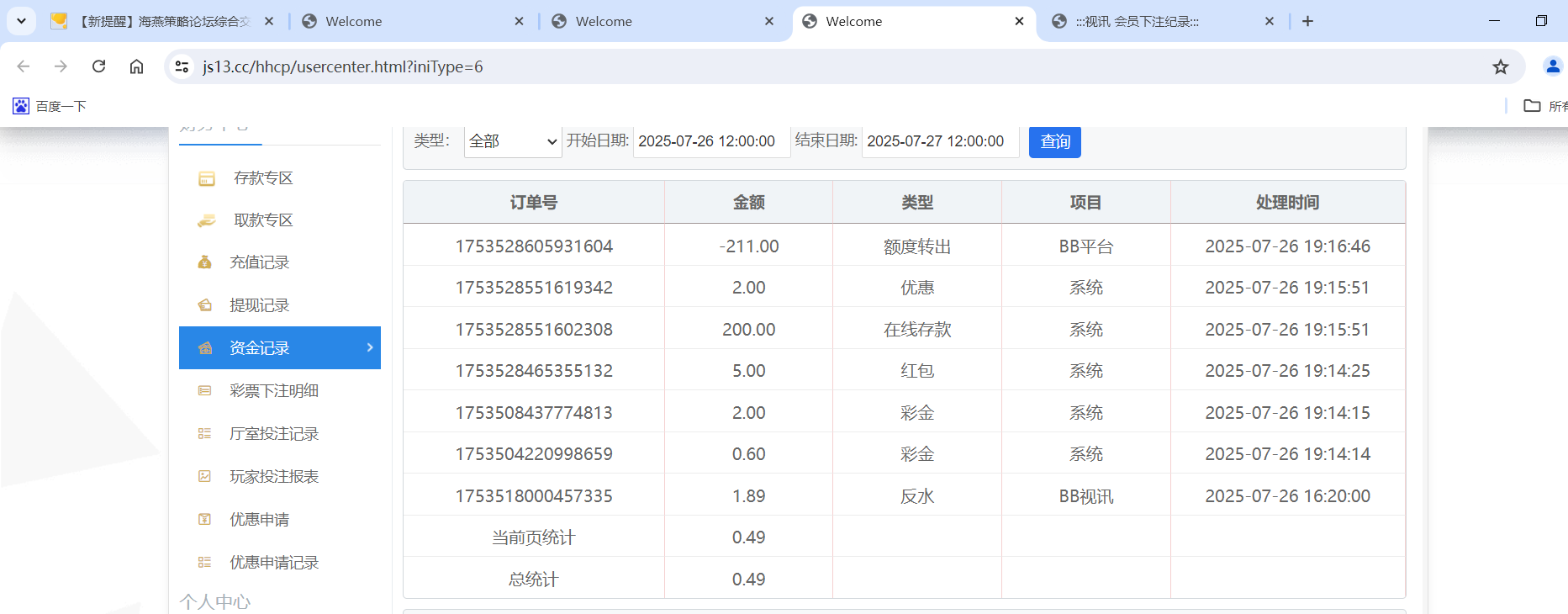Go back with the browser arrow

[24, 66]
